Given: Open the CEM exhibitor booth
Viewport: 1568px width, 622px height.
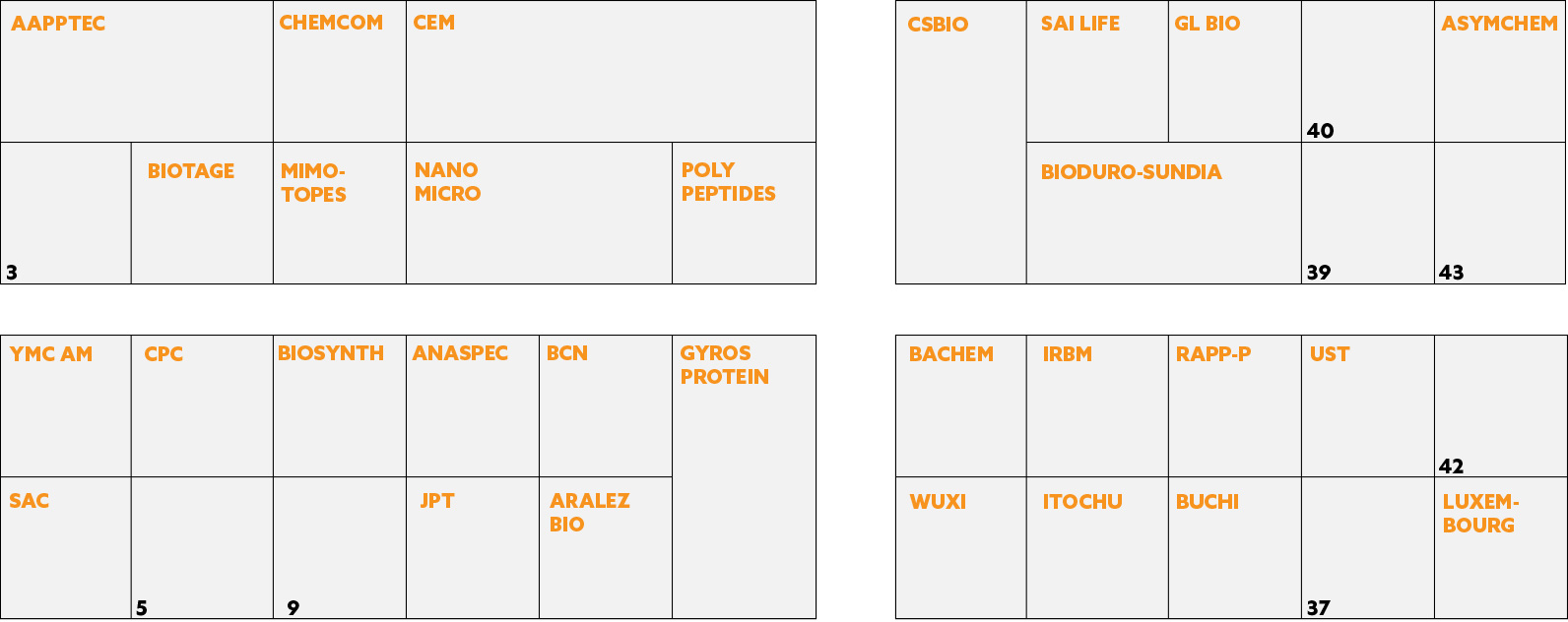Looking at the screenshot, I should pyautogui.click(x=611, y=72).
